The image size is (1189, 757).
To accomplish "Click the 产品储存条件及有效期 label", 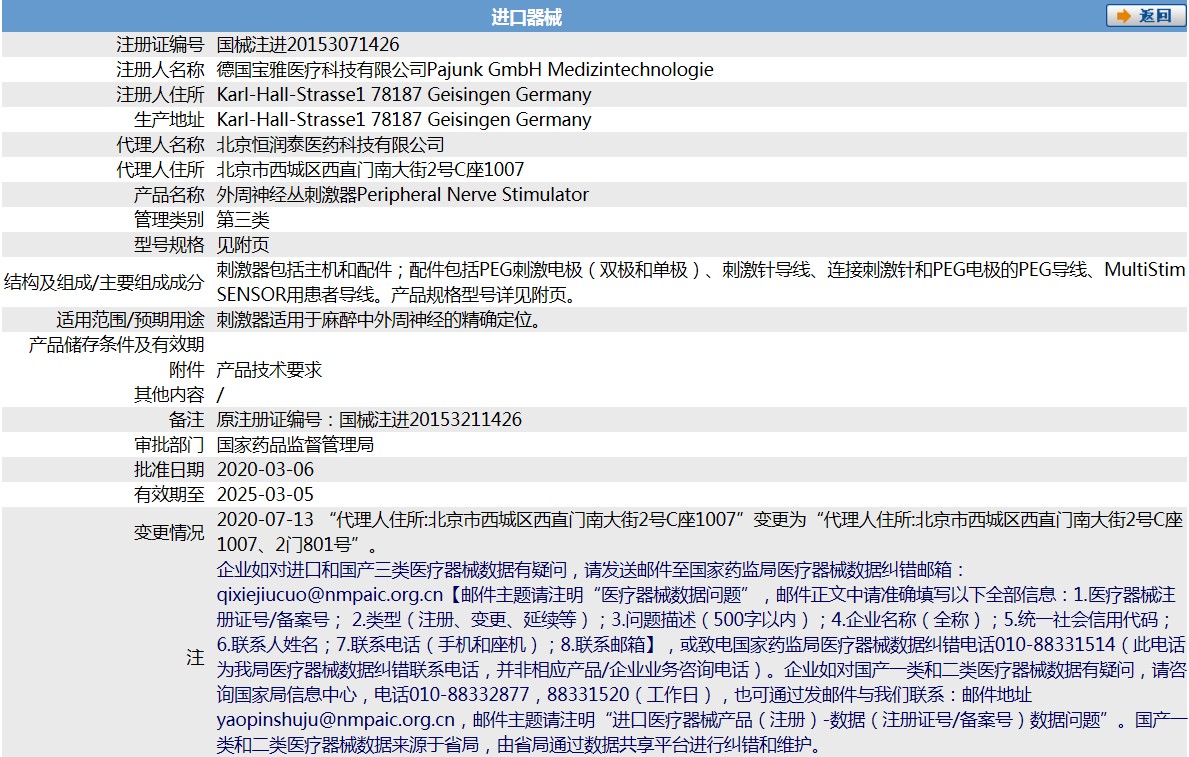I will (x=117, y=345).
